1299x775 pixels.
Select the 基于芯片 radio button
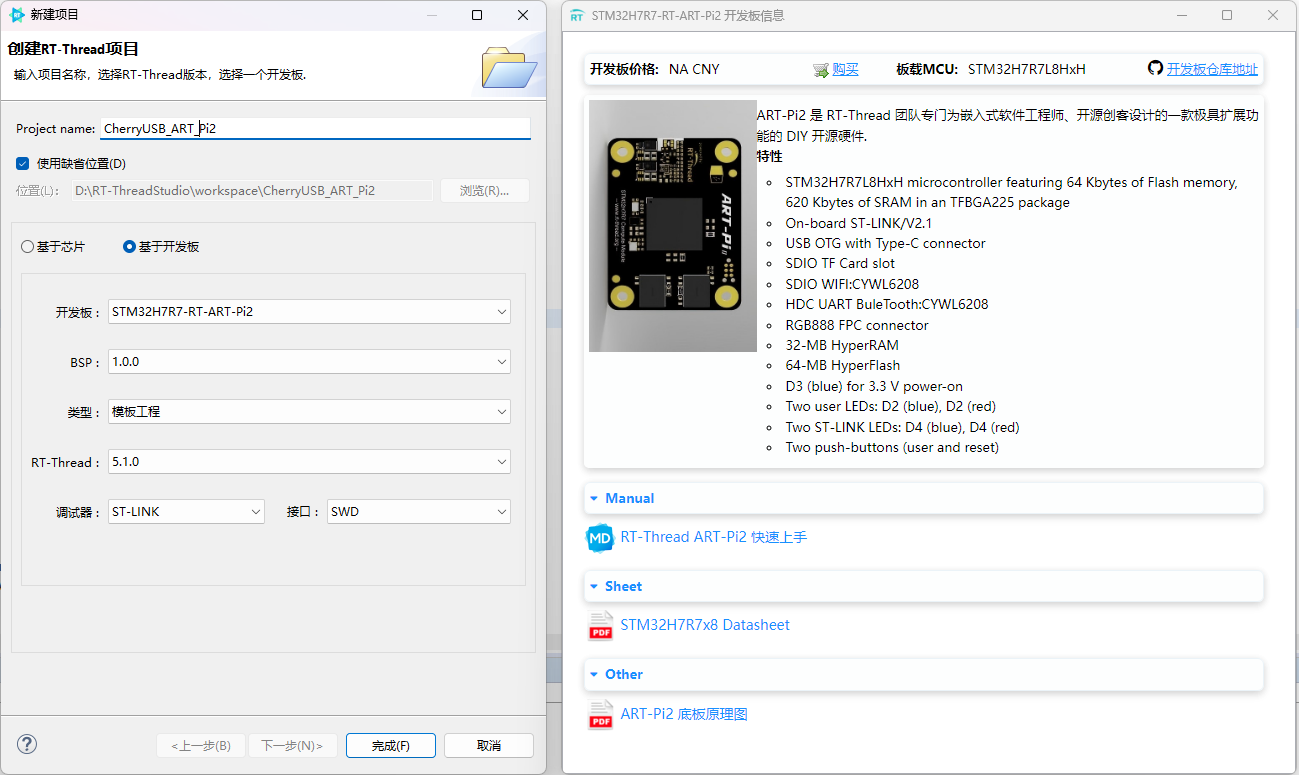tap(28, 246)
